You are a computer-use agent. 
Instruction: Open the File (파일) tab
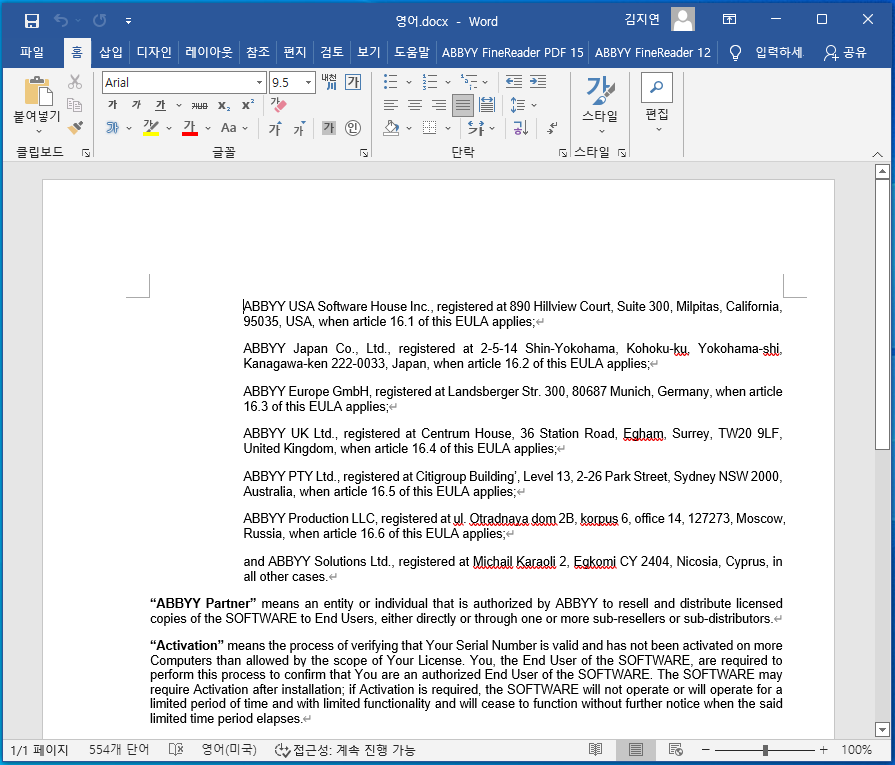[32, 53]
